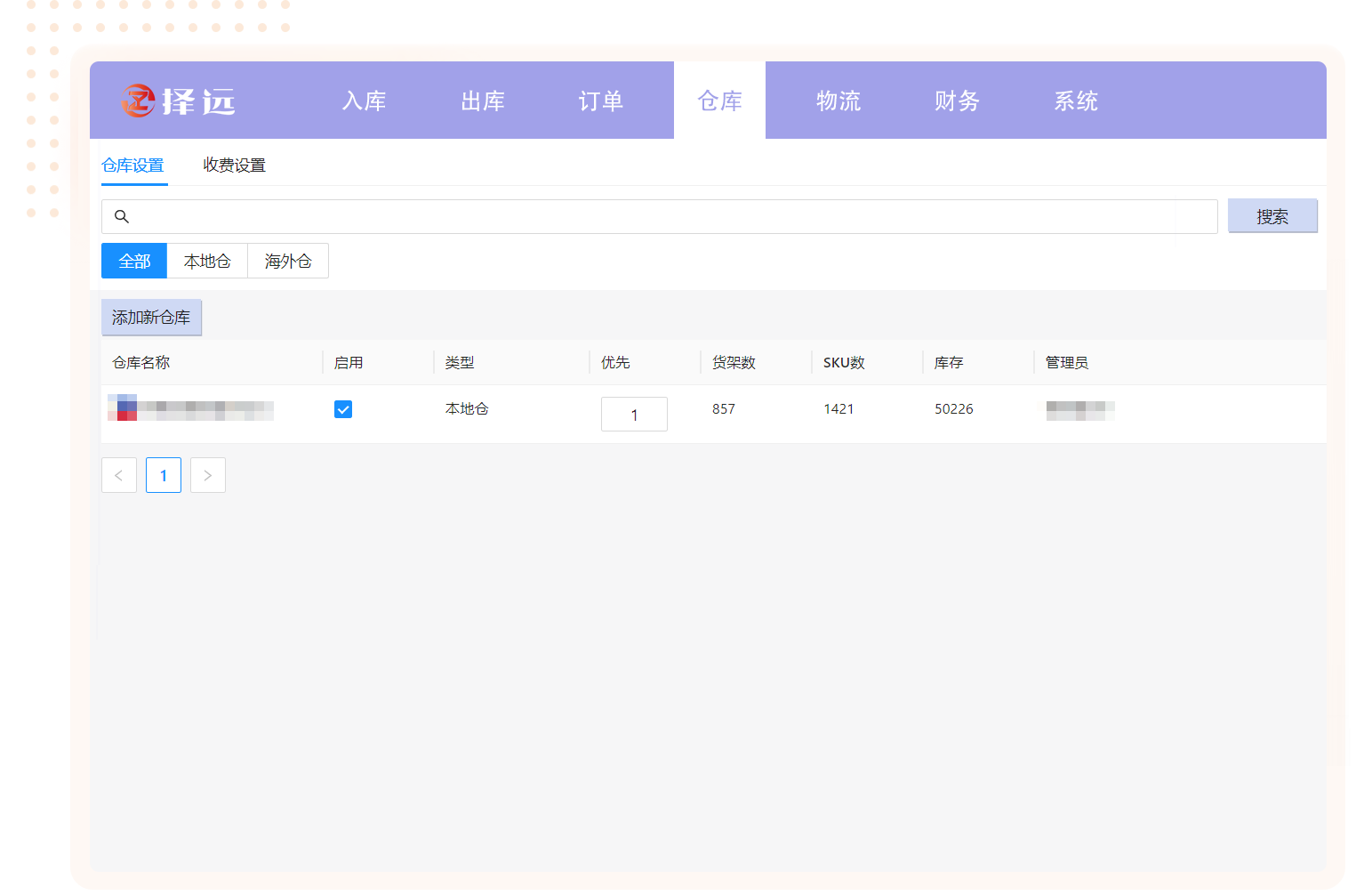1372x895 pixels.
Task: Open the 系统 menu
Action: click(x=1076, y=101)
